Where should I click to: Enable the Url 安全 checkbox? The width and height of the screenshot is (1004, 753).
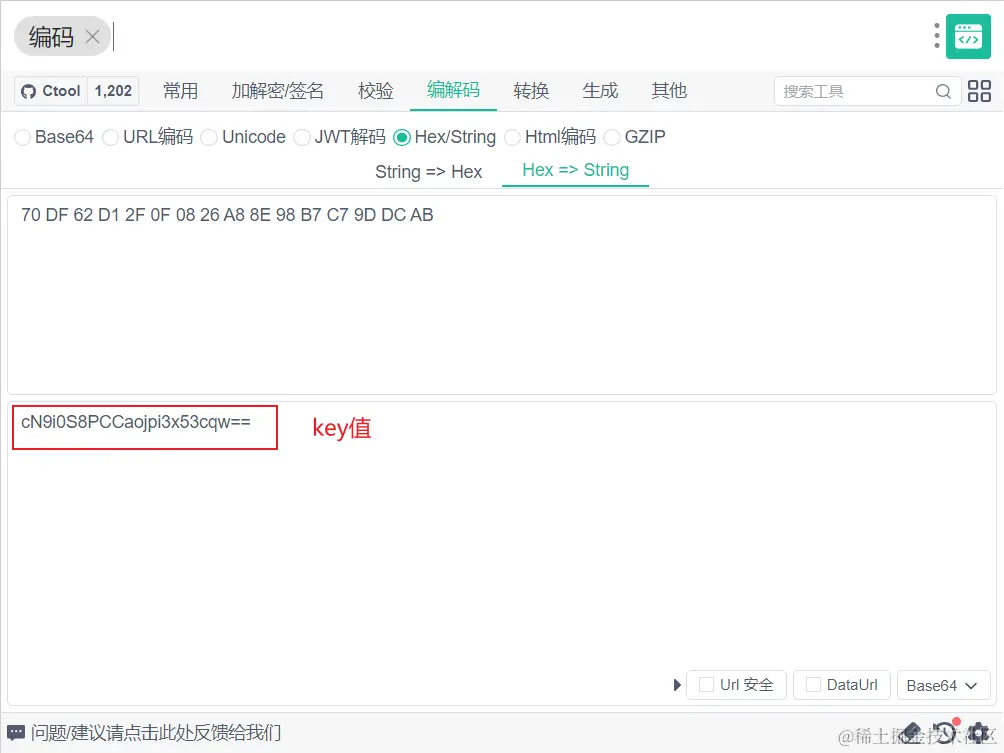(x=706, y=684)
